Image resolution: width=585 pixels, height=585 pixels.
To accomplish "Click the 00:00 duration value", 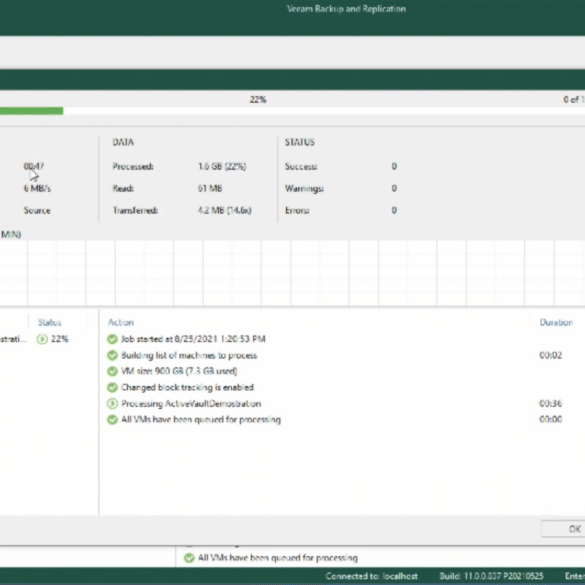I will pos(550,419).
